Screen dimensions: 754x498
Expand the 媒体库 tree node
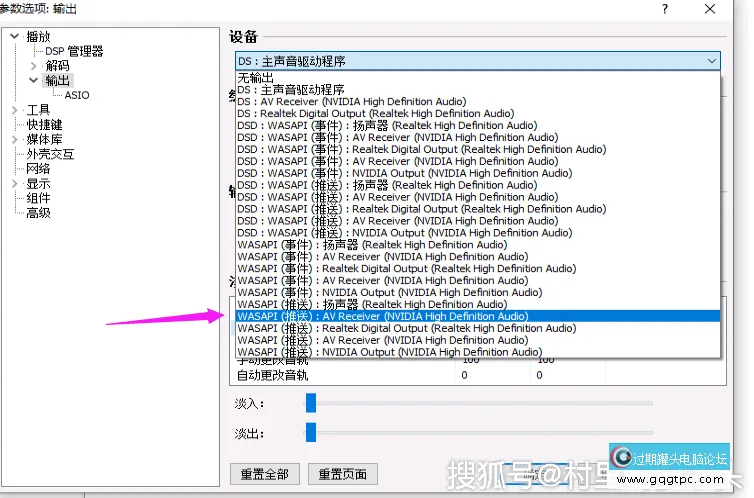[x=14, y=139]
